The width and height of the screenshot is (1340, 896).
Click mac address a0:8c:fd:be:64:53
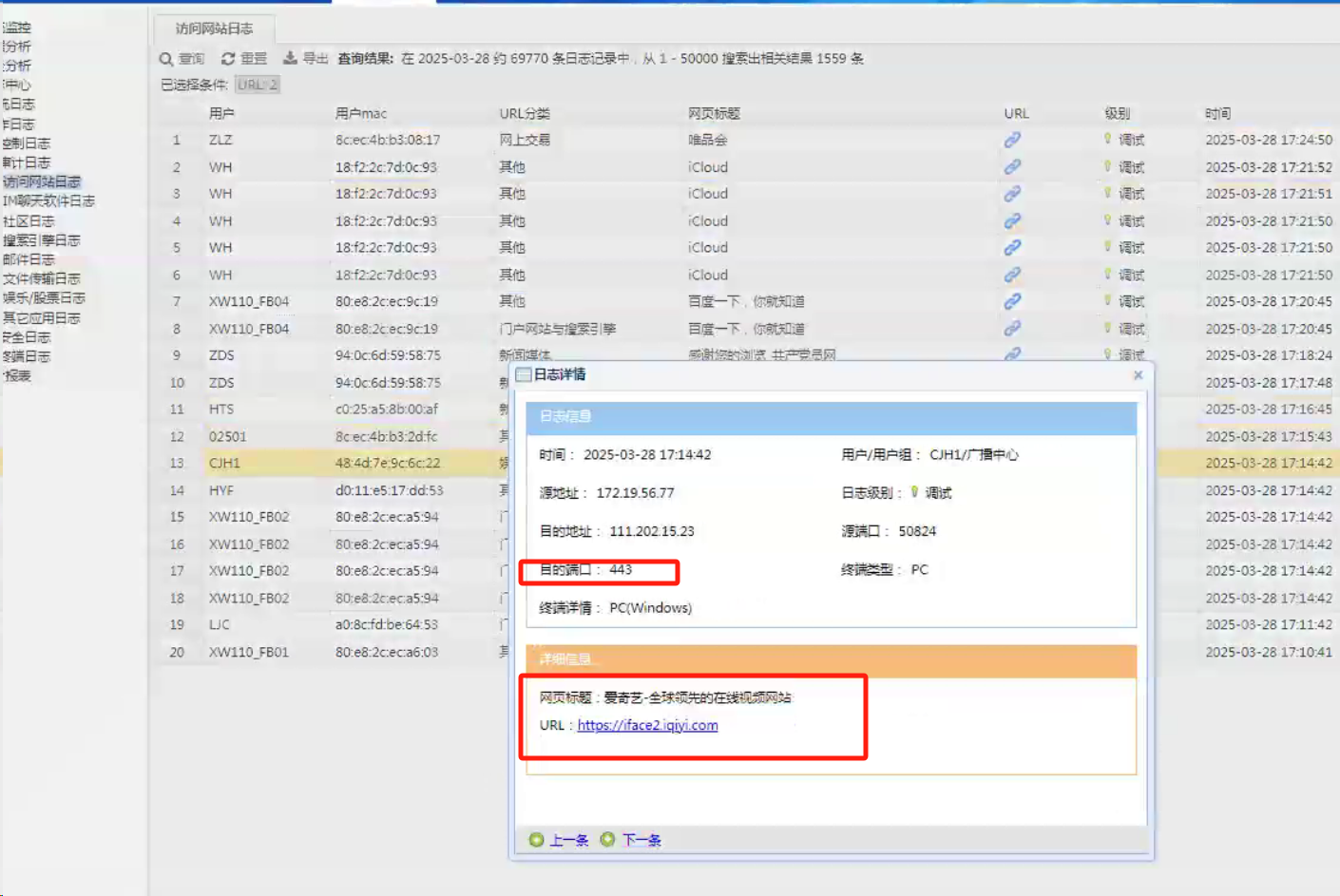pyautogui.click(x=387, y=625)
